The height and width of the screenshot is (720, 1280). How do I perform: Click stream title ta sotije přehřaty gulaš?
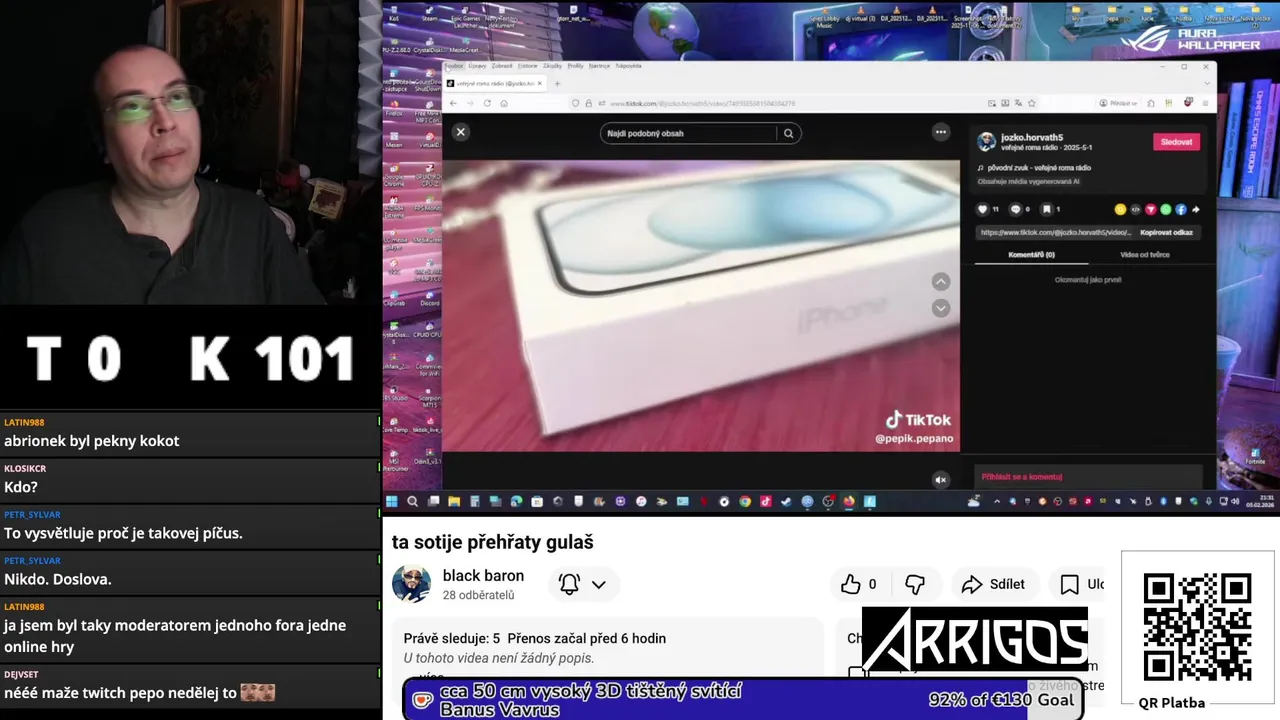493,542
